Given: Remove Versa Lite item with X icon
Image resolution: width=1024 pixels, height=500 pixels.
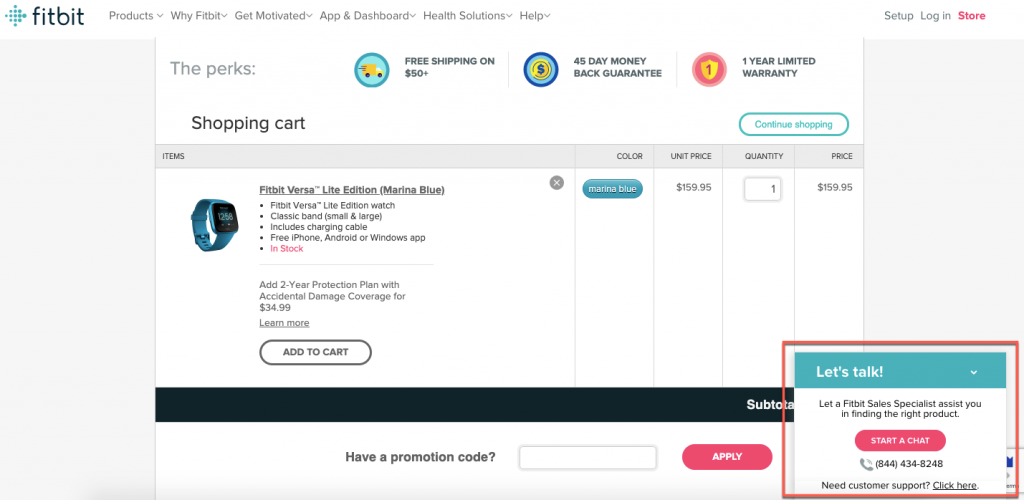Looking at the screenshot, I should pyautogui.click(x=556, y=183).
